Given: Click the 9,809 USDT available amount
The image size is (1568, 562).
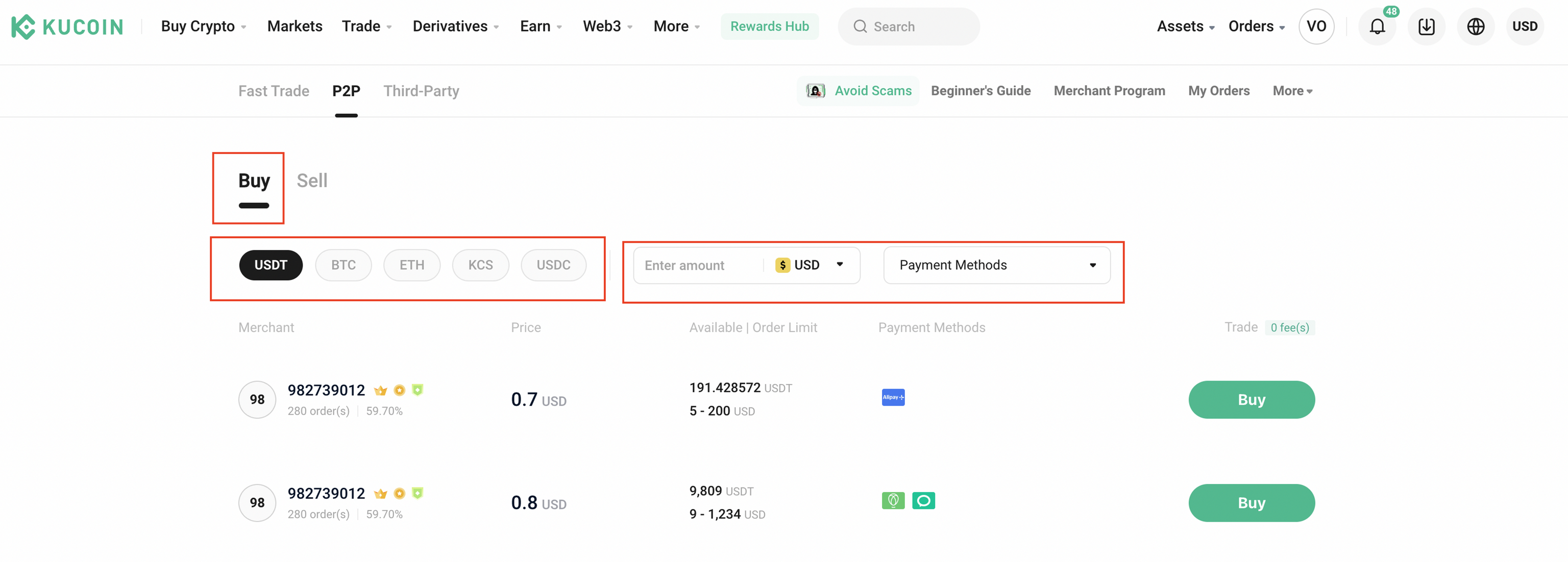Looking at the screenshot, I should point(721,492).
